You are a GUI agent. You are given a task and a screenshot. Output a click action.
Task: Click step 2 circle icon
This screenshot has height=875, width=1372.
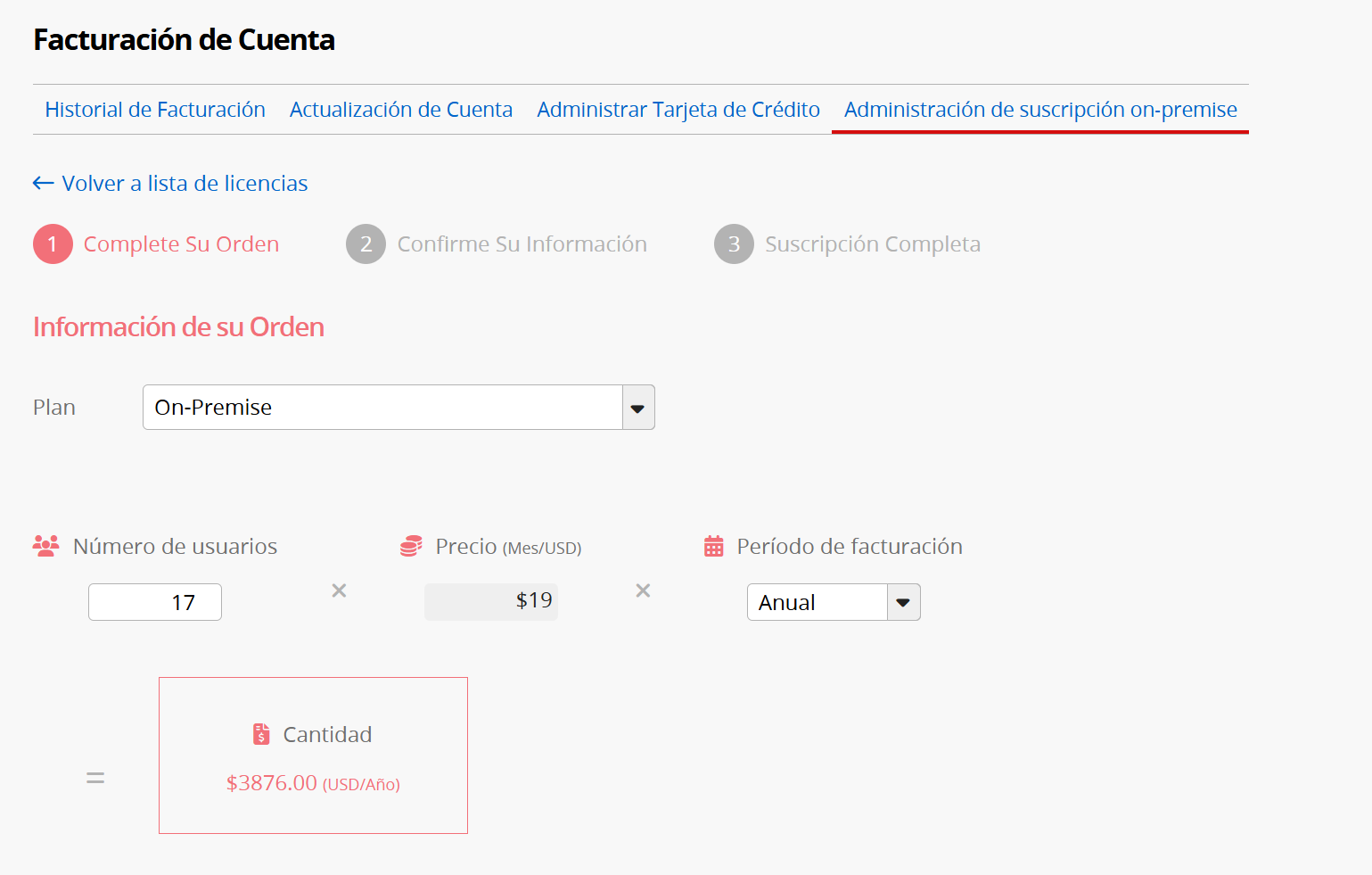[x=366, y=244]
